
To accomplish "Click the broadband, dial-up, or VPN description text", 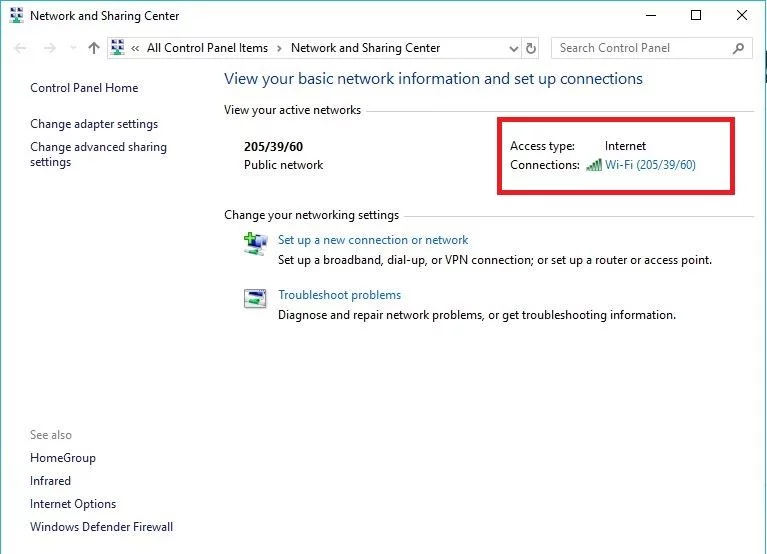I will click(x=495, y=260).
